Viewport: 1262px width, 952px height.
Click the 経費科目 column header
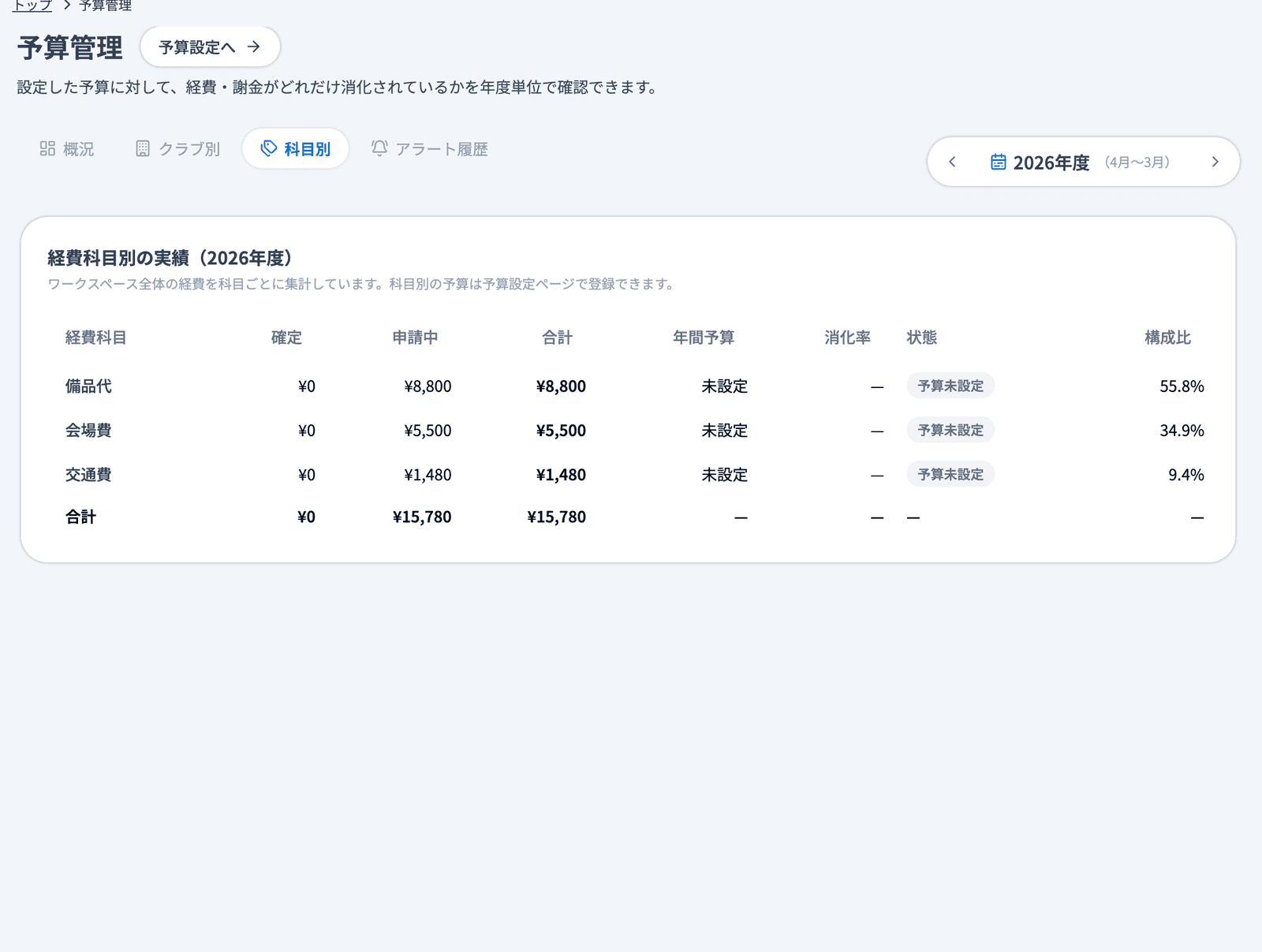[95, 338]
